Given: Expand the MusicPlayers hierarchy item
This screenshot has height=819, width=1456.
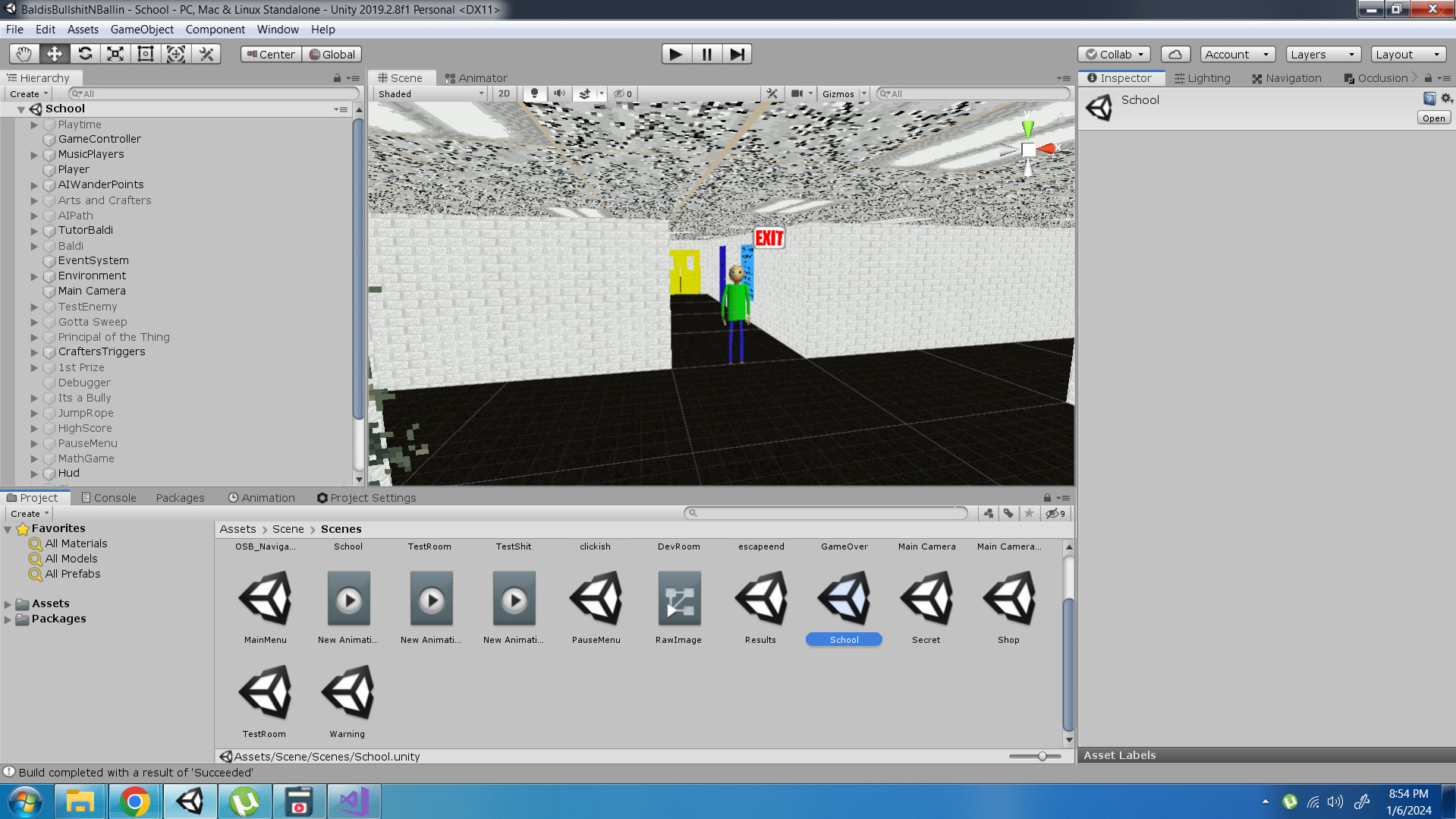Looking at the screenshot, I should [x=34, y=155].
